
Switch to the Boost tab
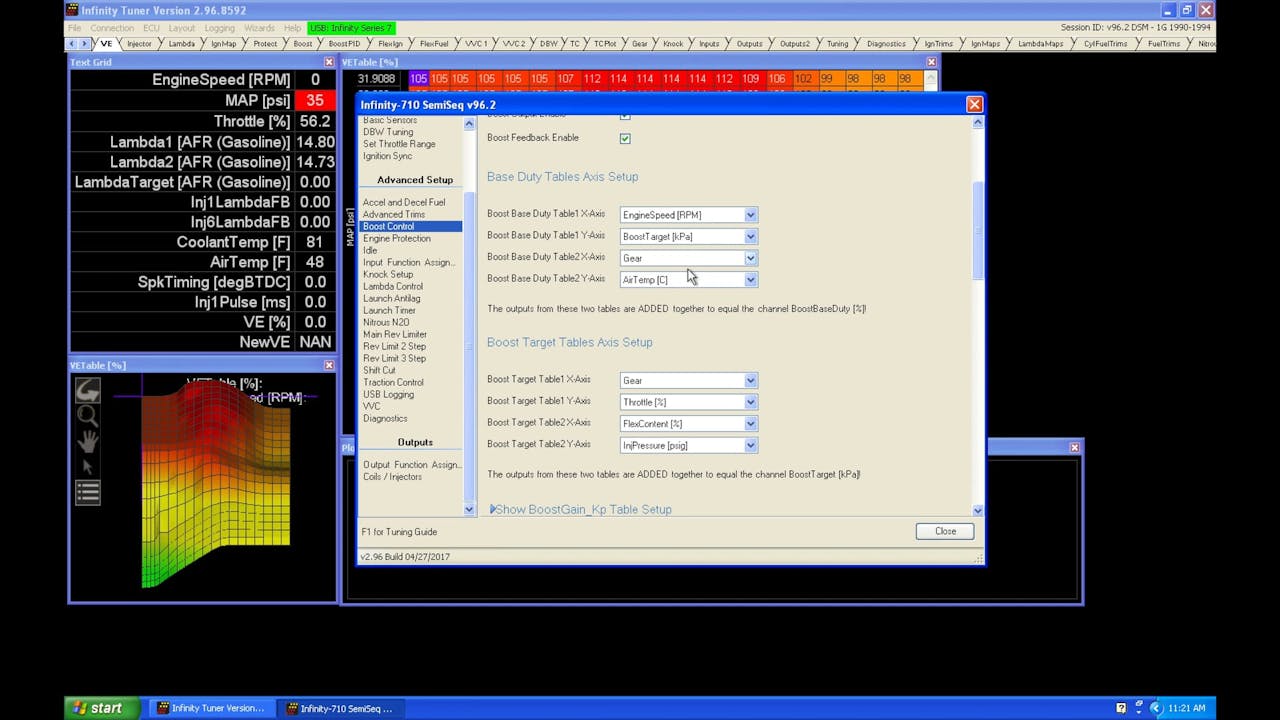[301, 43]
